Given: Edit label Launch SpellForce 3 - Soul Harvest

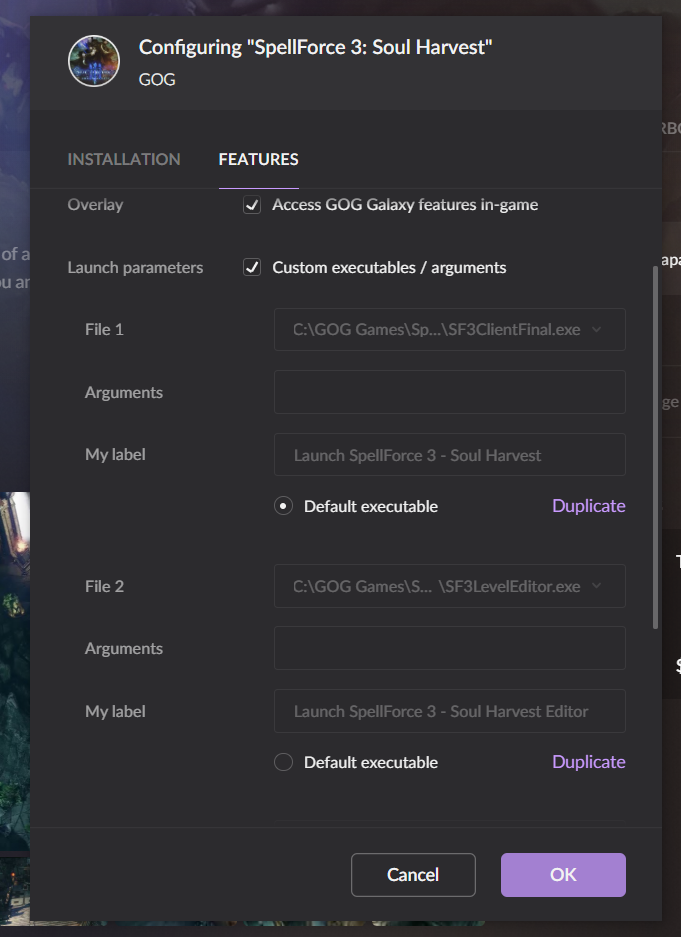Looking at the screenshot, I should point(450,455).
